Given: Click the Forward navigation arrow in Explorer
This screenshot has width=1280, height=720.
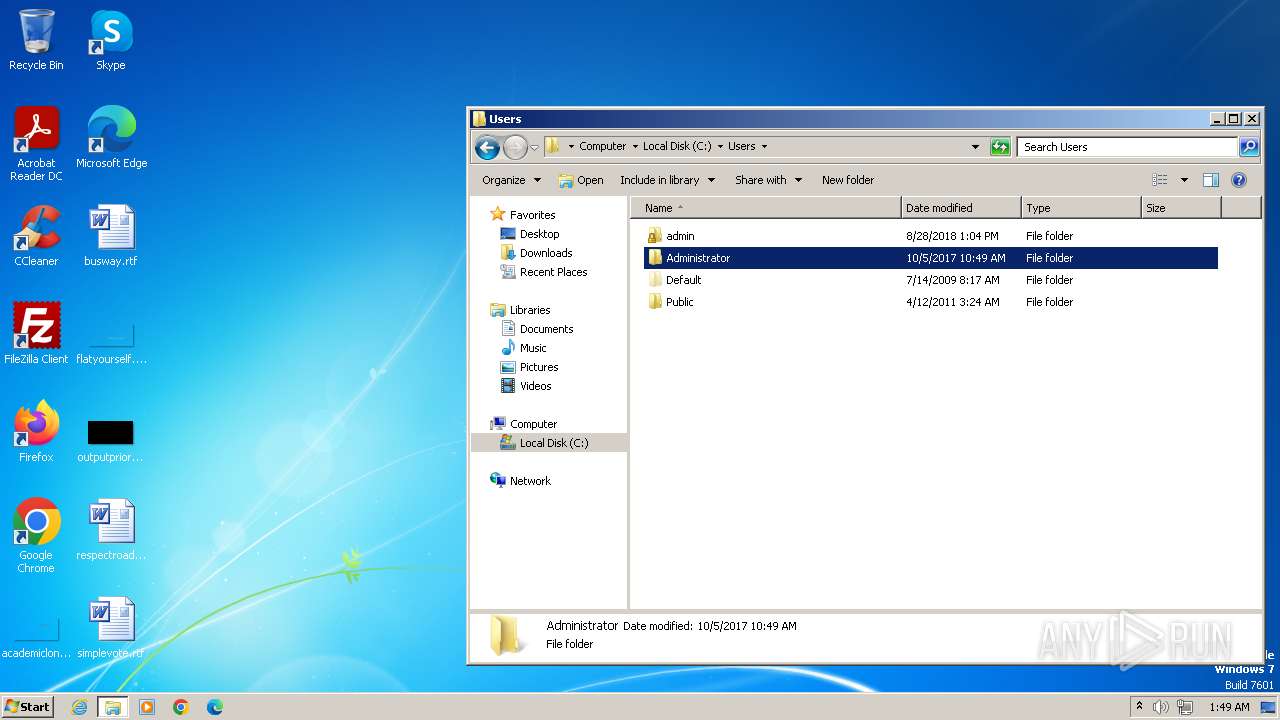Looking at the screenshot, I should click(515, 148).
